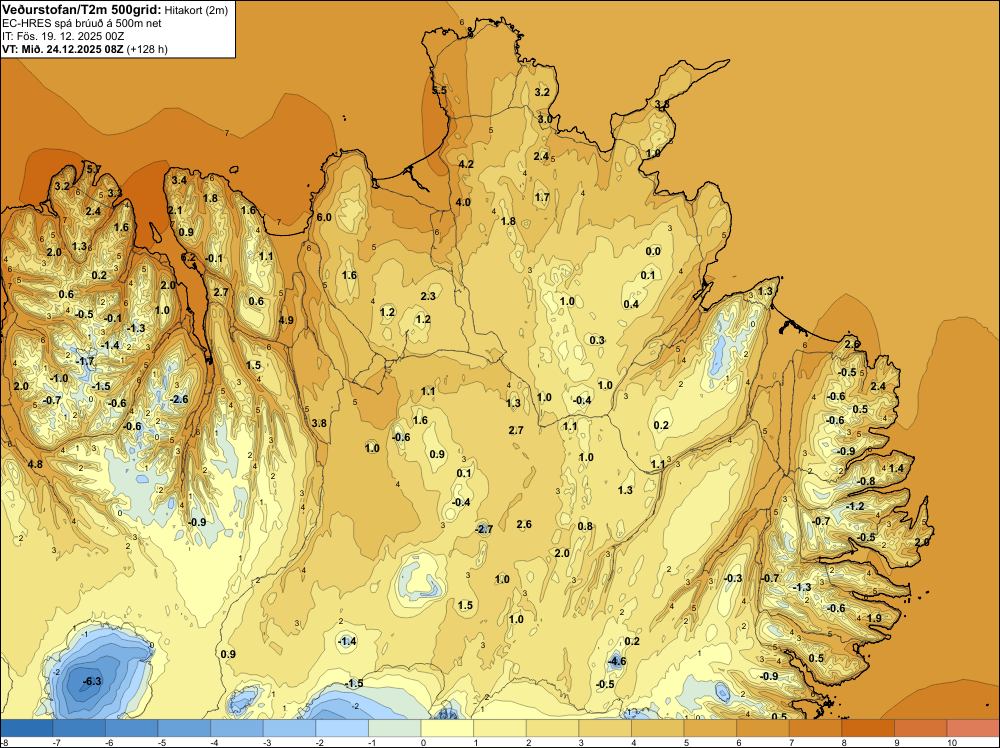
Task: Click the title "Veðurstofan/T2m 500grid:"
Action: tap(82, 10)
